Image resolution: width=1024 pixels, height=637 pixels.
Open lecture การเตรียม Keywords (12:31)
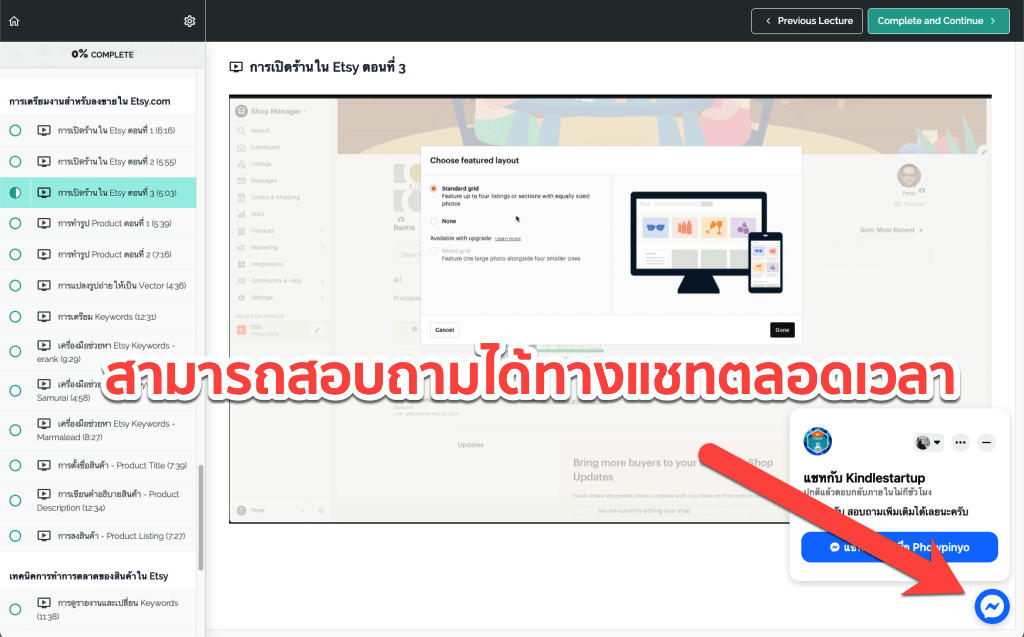tap(98, 317)
